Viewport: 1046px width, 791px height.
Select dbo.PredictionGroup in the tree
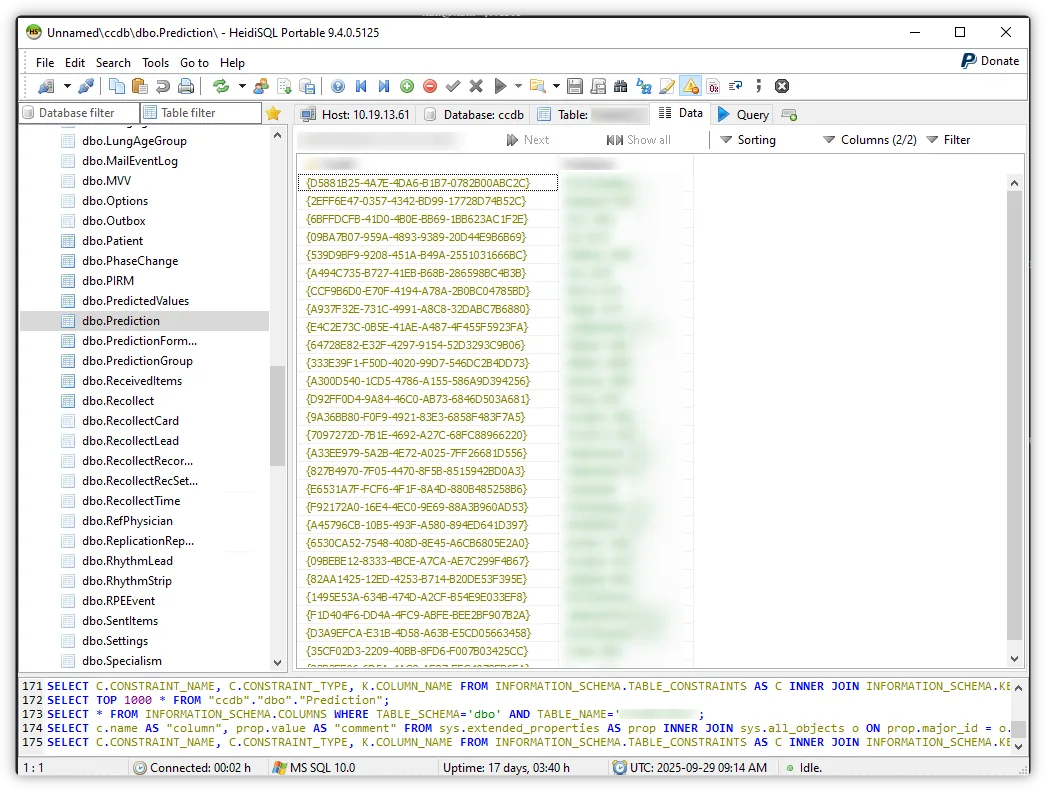(x=137, y=361)
